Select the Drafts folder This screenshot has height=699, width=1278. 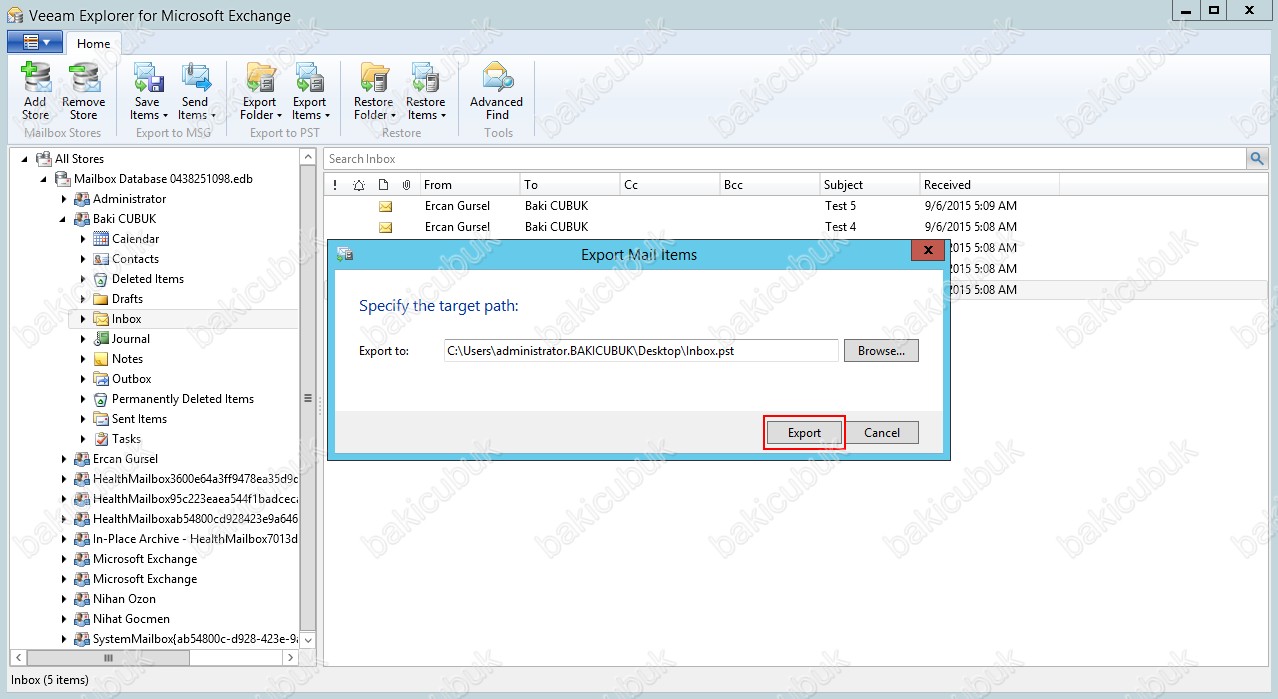[x=127, y=299]
